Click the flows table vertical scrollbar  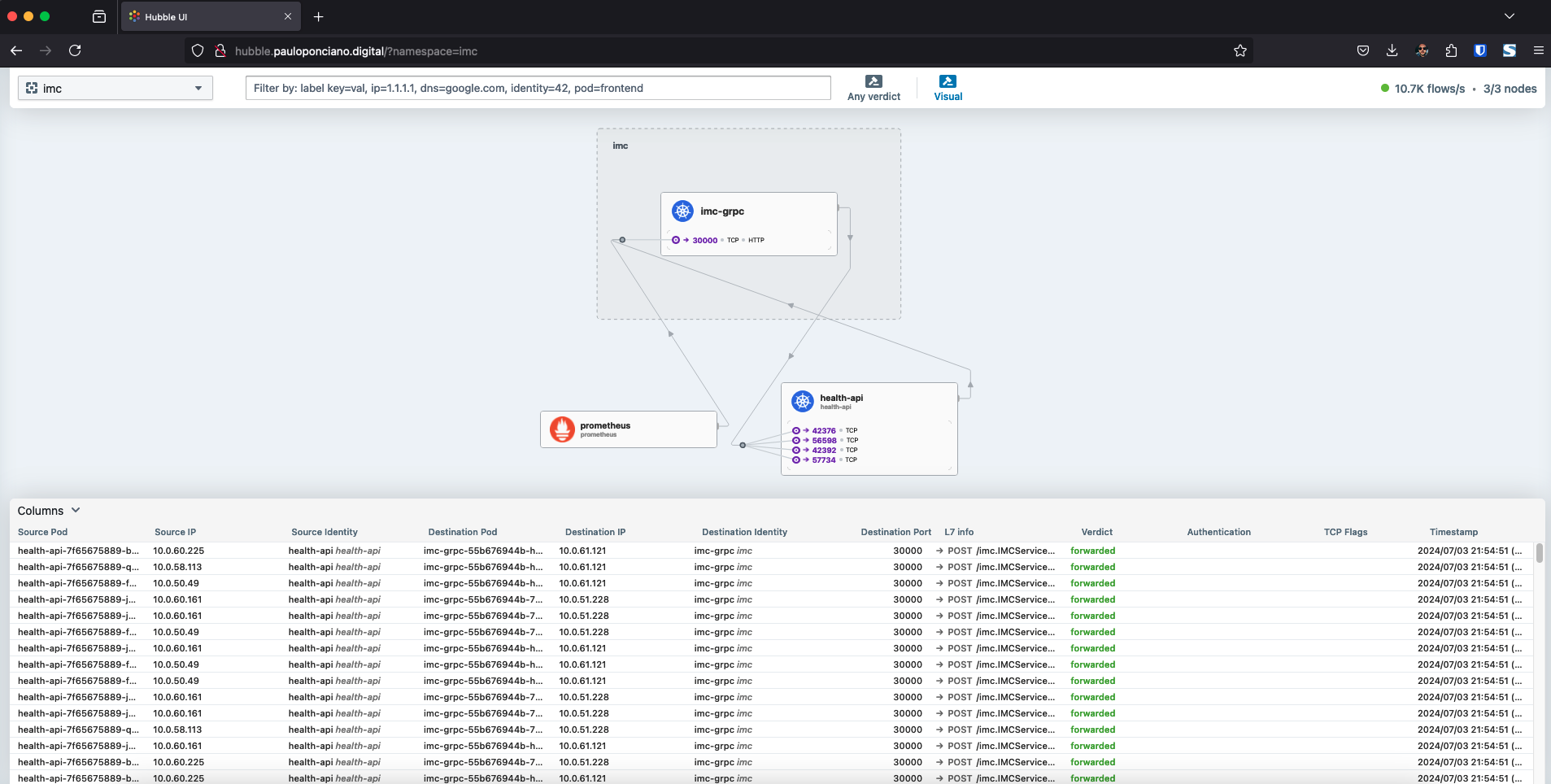click(x=1539, y=553)
